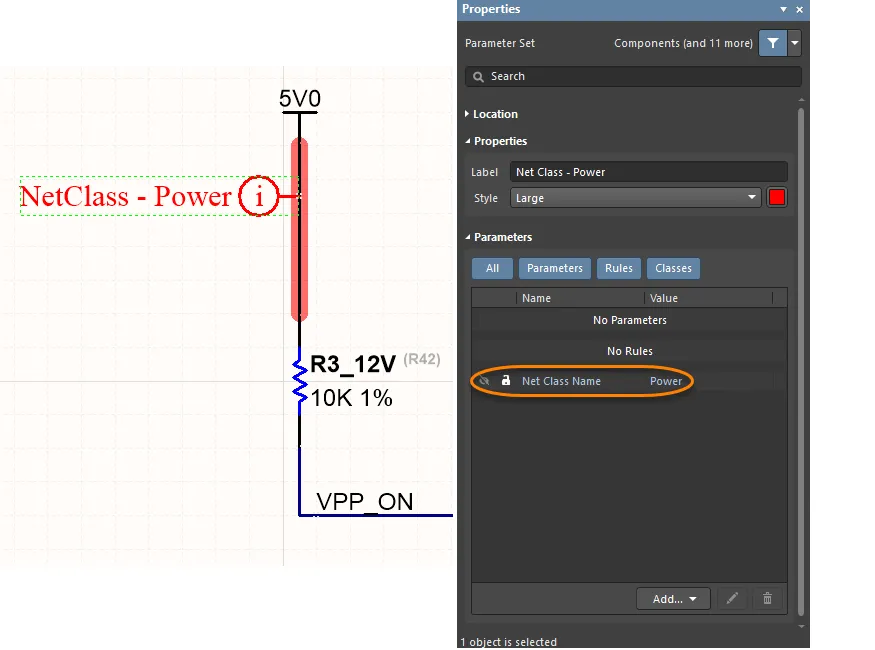This screenshot has width=875, height=650.
Task: Select the Classes filter tab
Action: click(x=674, y=268)
